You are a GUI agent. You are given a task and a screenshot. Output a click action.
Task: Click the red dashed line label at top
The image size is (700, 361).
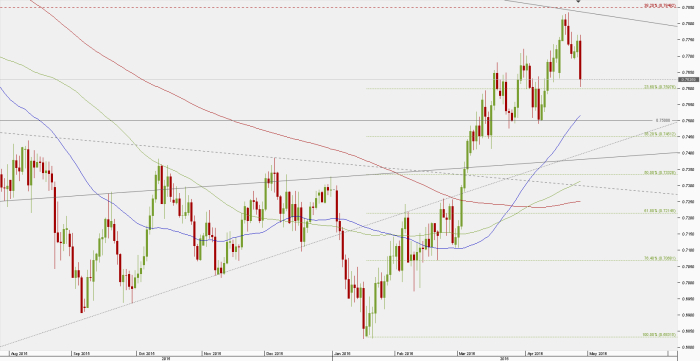pos(660,6)
